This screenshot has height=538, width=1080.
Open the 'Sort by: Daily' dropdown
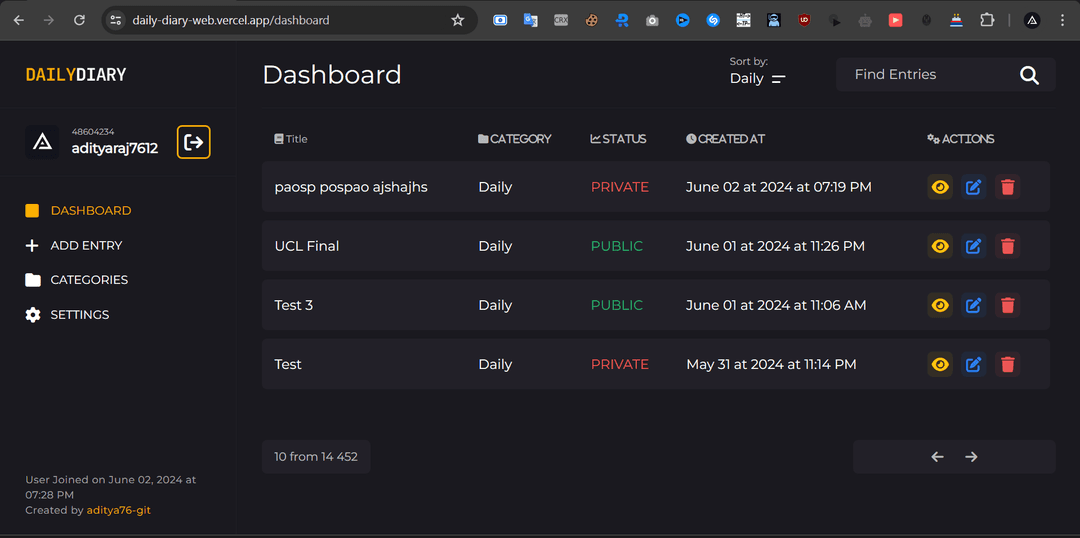click(758, 78)
